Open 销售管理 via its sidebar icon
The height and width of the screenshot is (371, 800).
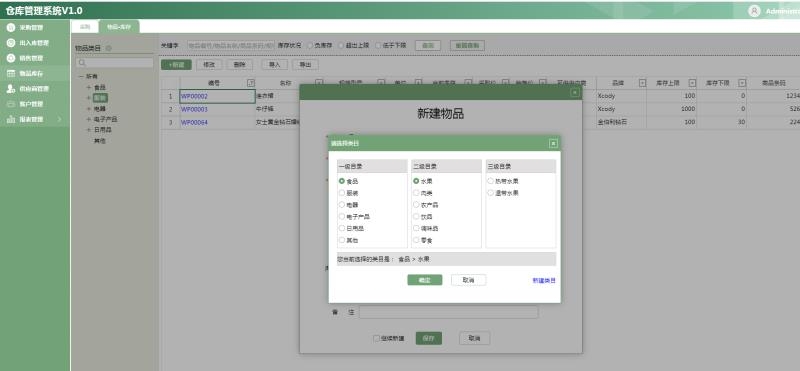tap(11, 58)
